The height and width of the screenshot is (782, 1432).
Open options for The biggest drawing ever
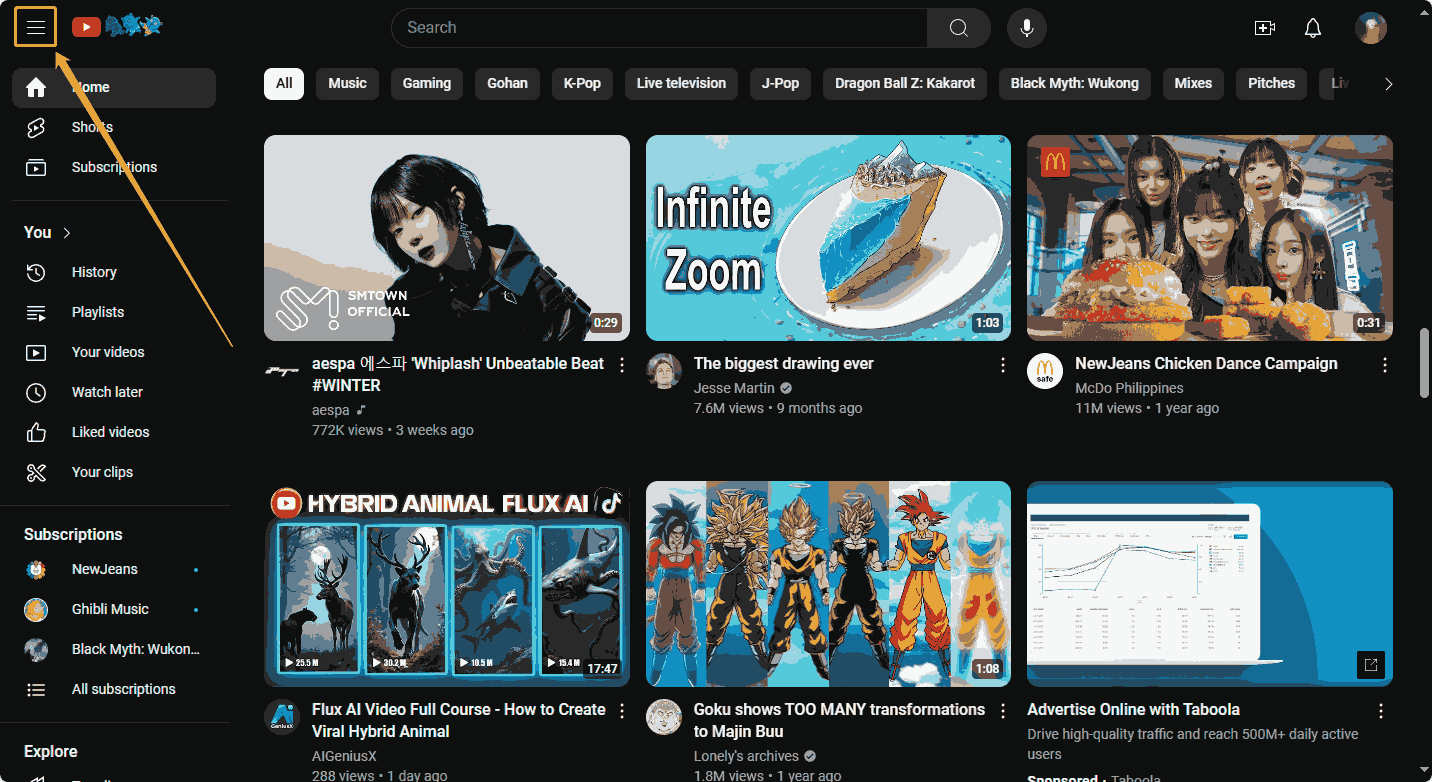click(x=1003, y=365)
